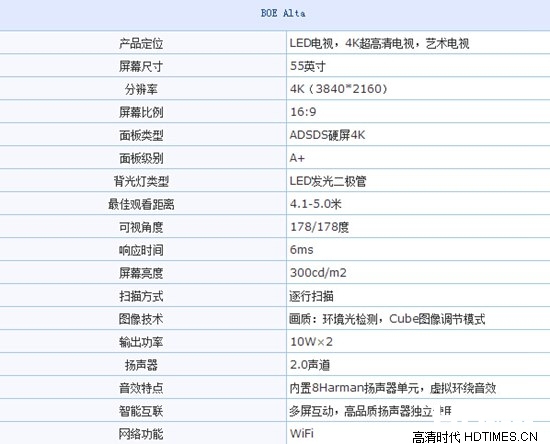Click the ADSDS硬屏4K value
The width and height of the screenshot is (550, 444).
pyautogui.click(x=327, y=135)
